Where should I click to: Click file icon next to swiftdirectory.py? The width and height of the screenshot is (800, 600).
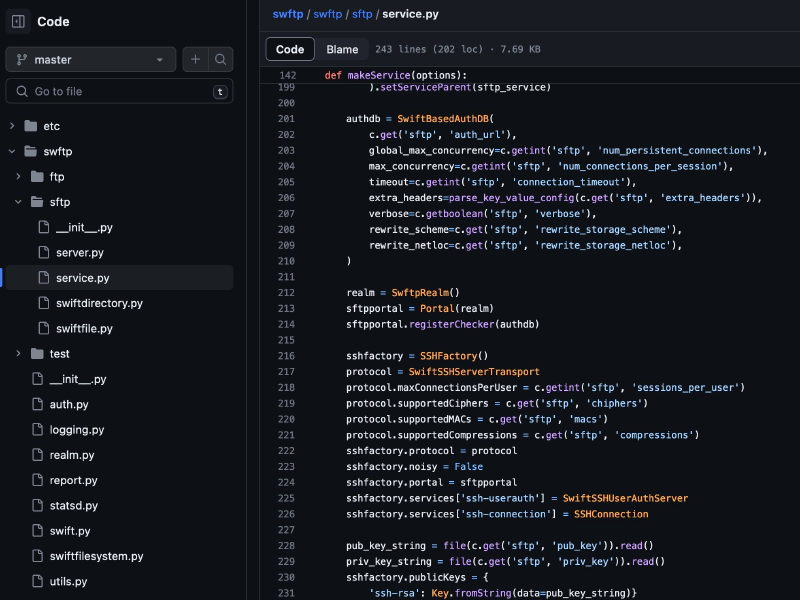pos(44,303)
